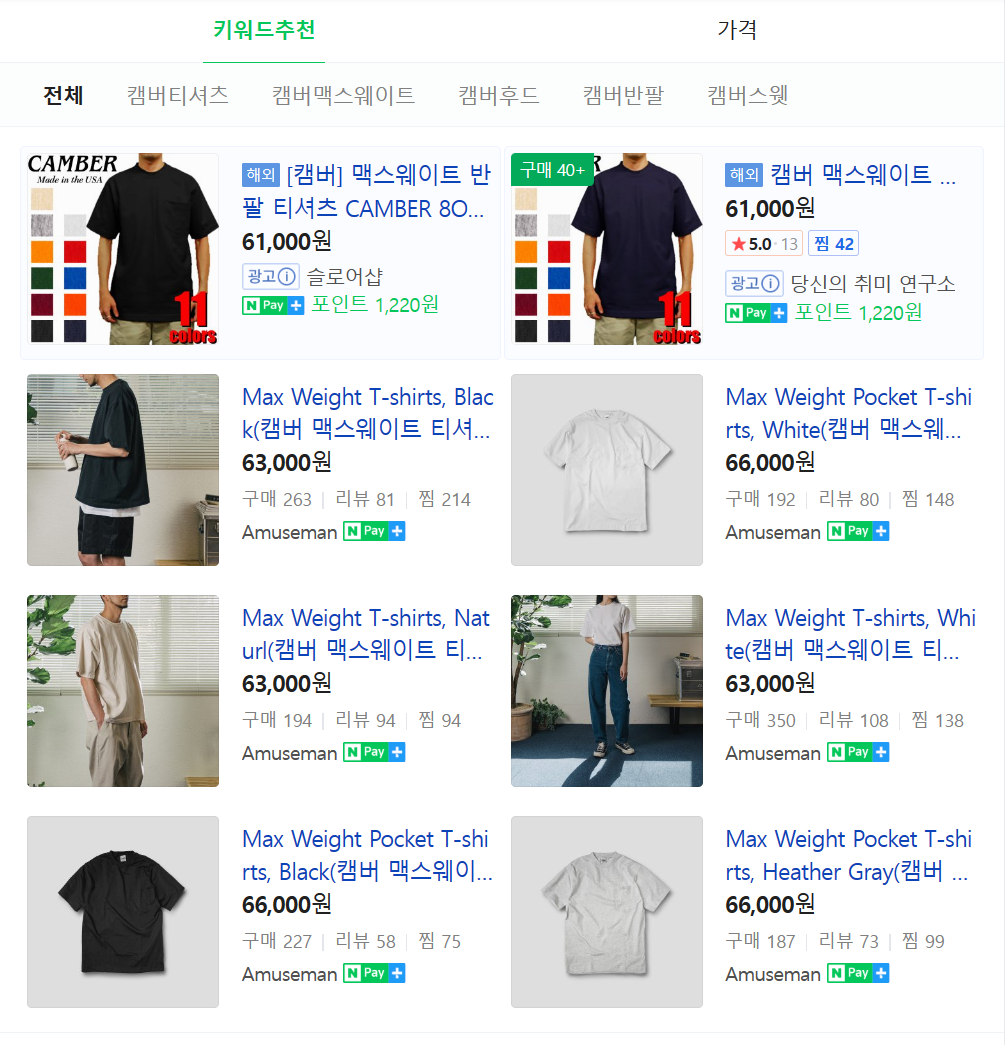Screen dimensions: 1005x1045
Task: Click the 해외 tag on the first ad
Action: click(261, 175)
